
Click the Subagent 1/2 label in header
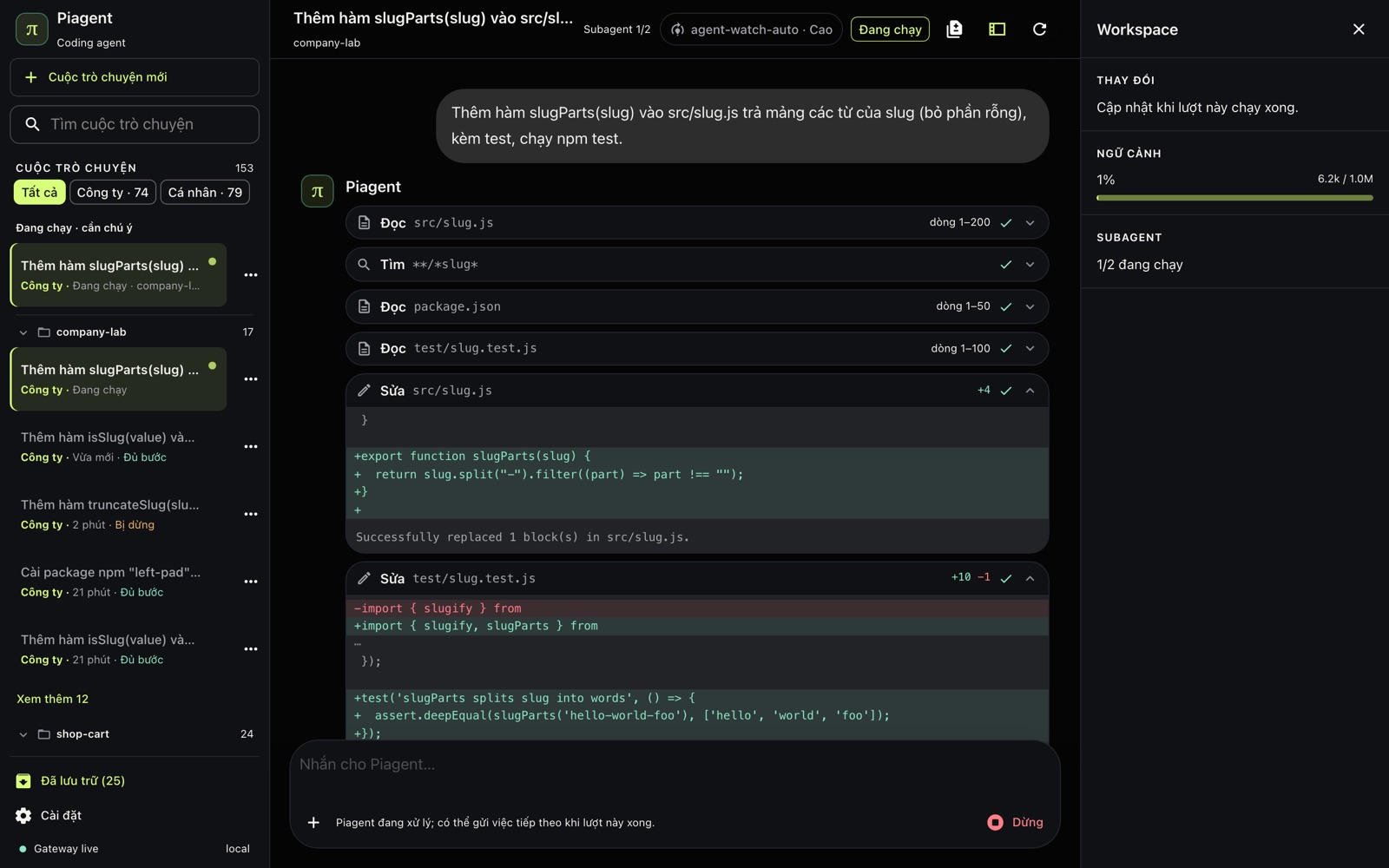pos(616,30)
